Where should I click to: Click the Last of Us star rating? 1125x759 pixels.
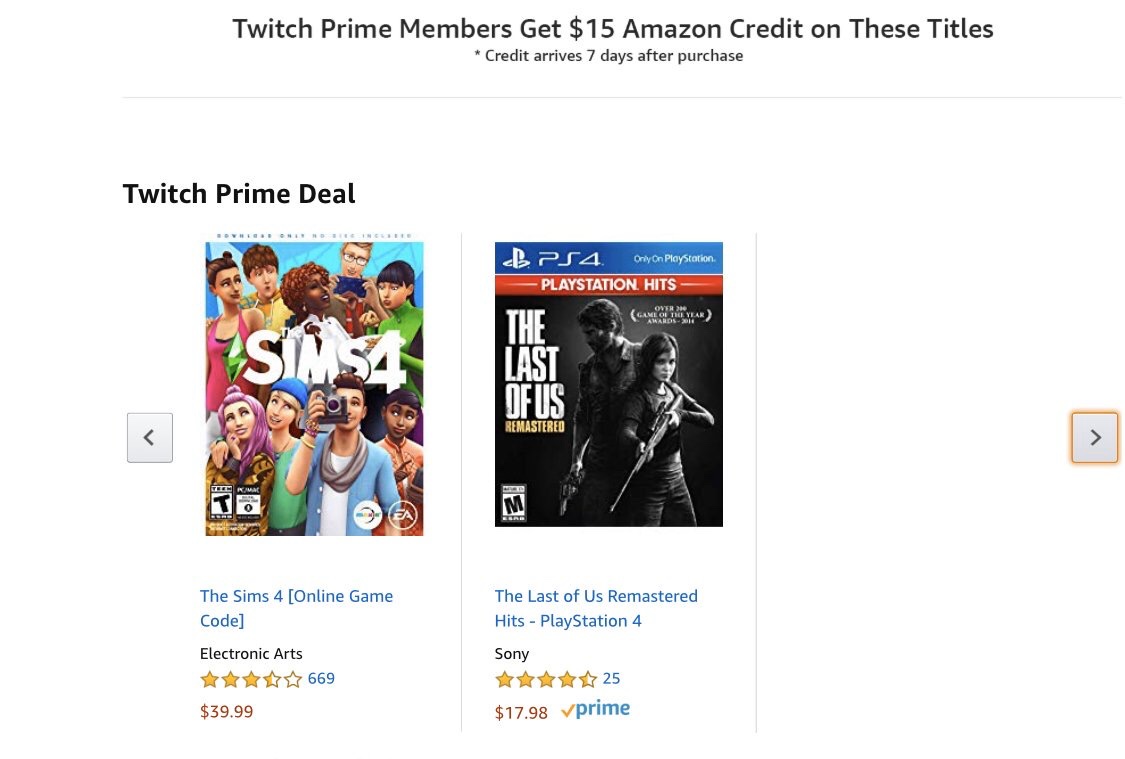[546, 679]
